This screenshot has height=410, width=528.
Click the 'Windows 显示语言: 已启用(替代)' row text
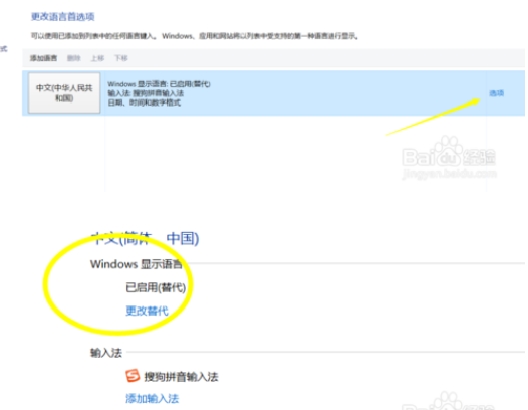click(x=159, y=84)
